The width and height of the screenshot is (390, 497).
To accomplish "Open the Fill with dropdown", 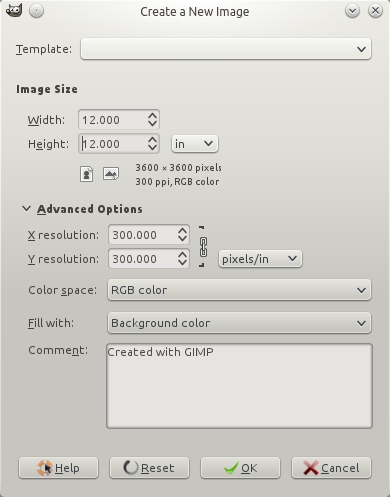I will (239, 323).
